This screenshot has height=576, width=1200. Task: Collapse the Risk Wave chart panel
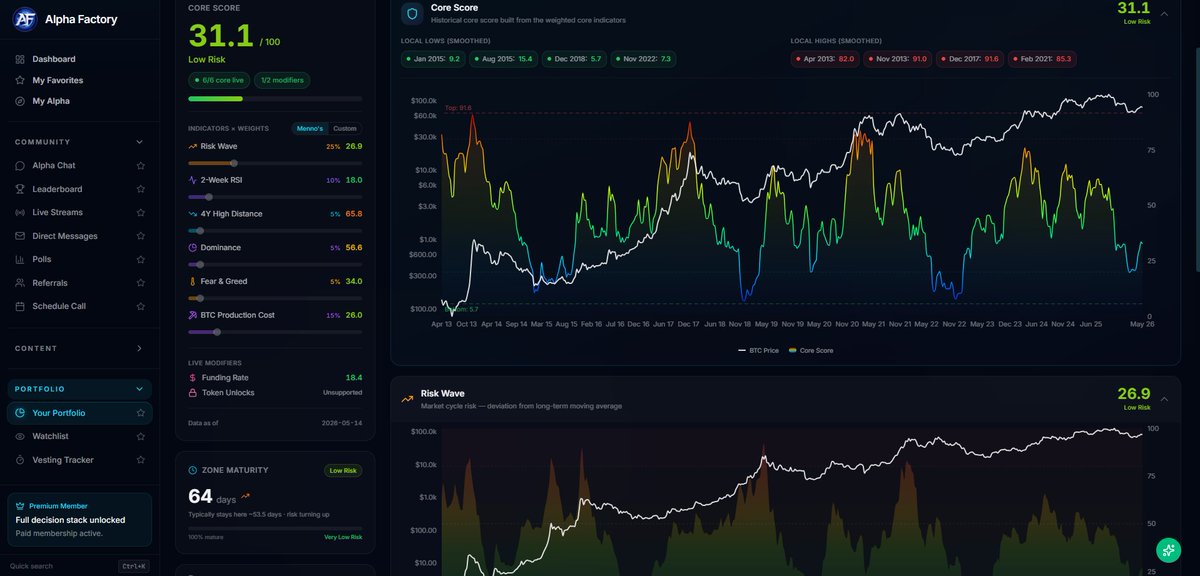[1164, 399]
